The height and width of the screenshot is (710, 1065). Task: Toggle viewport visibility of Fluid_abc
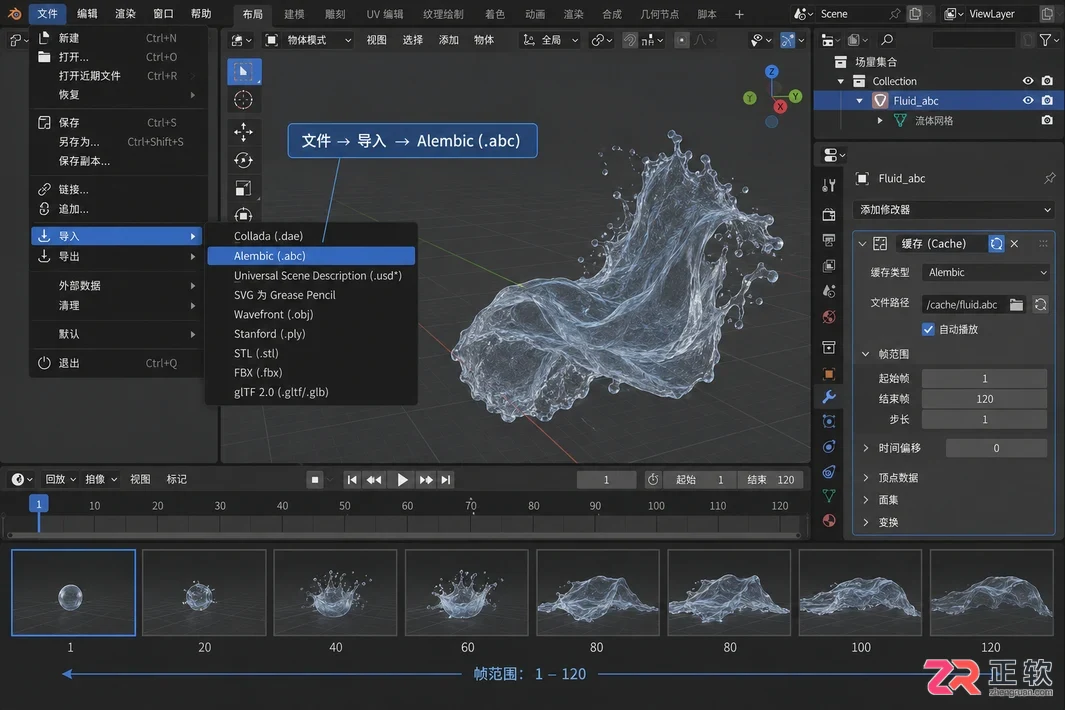(1028, 101)
